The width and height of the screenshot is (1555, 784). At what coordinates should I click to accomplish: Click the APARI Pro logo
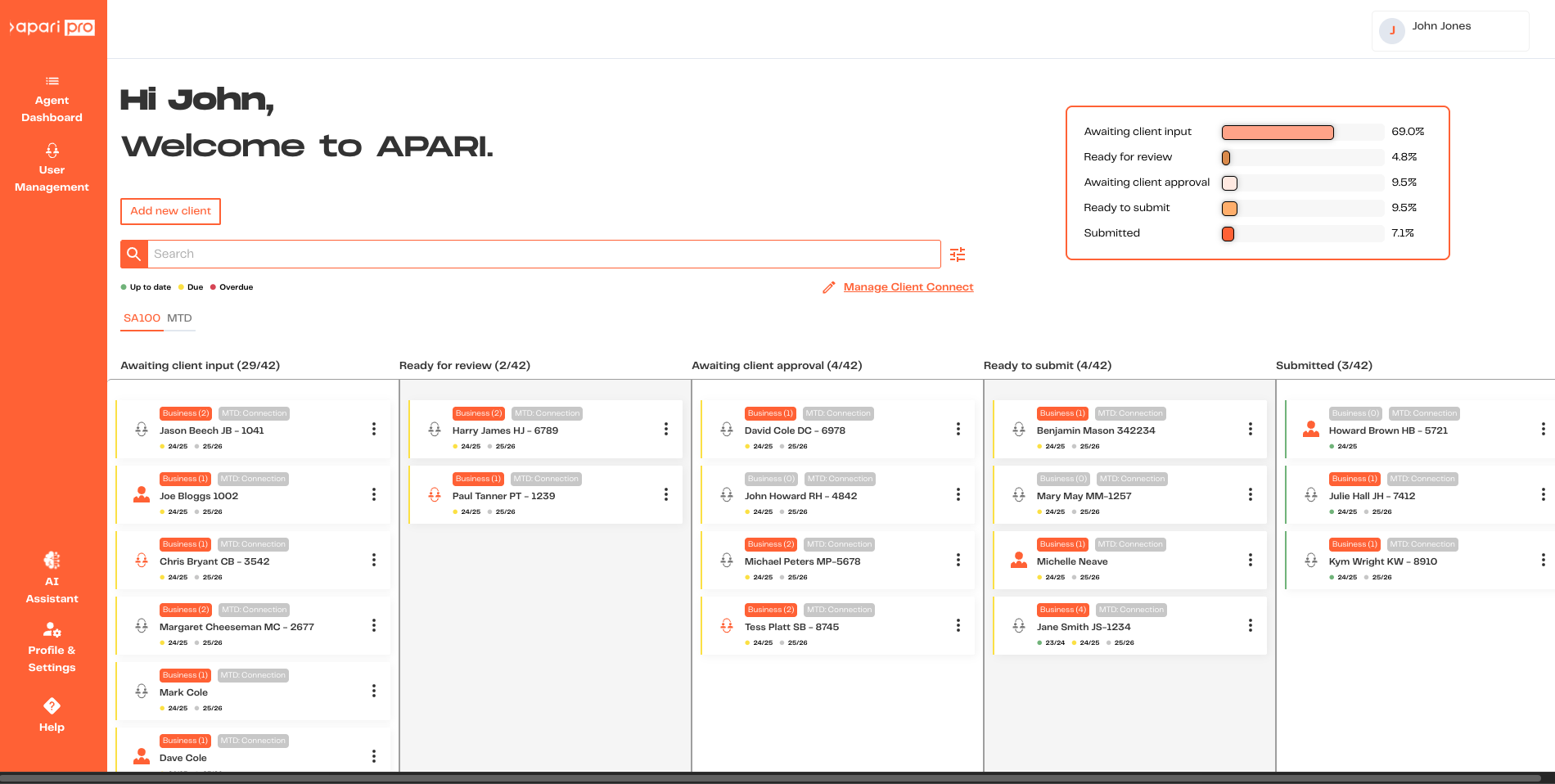tap(52, 27)
